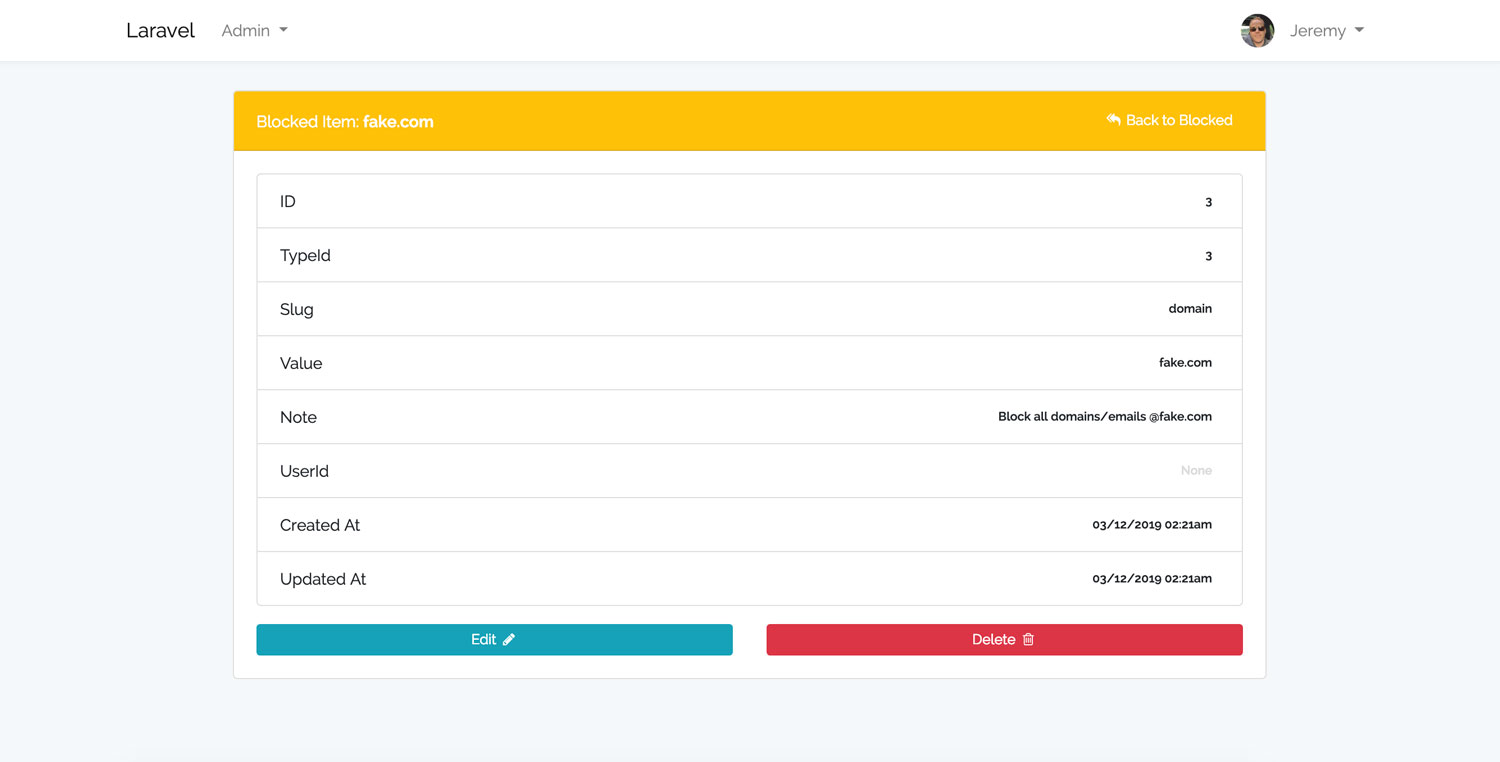
Task: Click the reply arrow icon beside Back to Blocked
Action: coord(1113,120)
